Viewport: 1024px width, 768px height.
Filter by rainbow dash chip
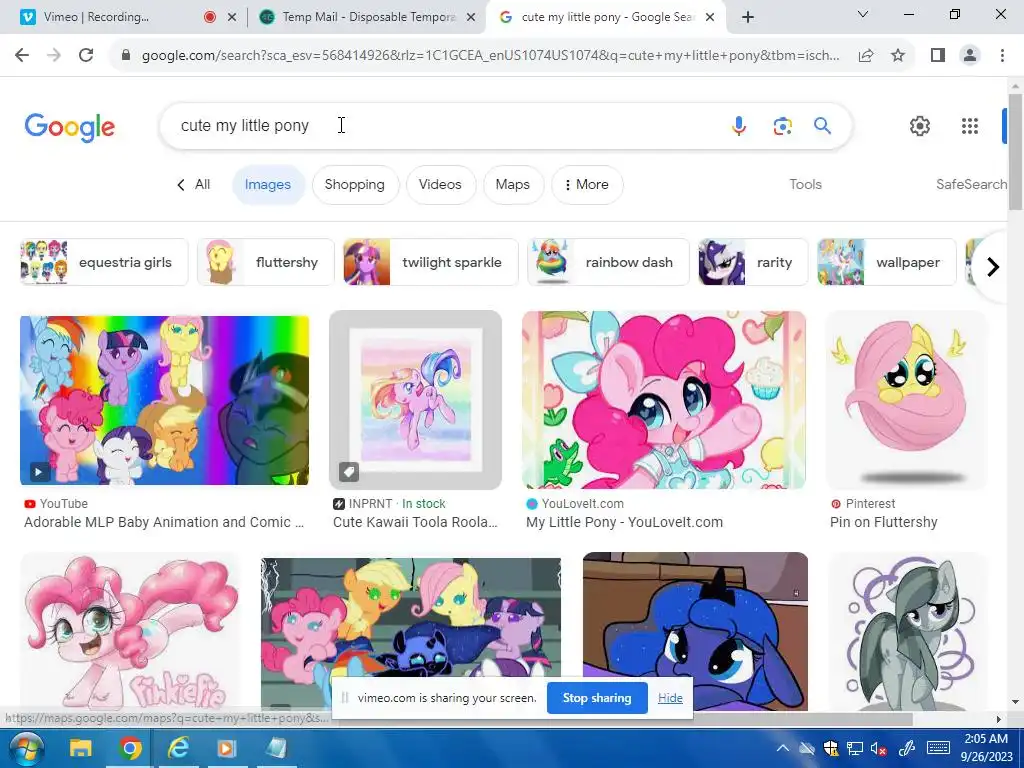609,263
